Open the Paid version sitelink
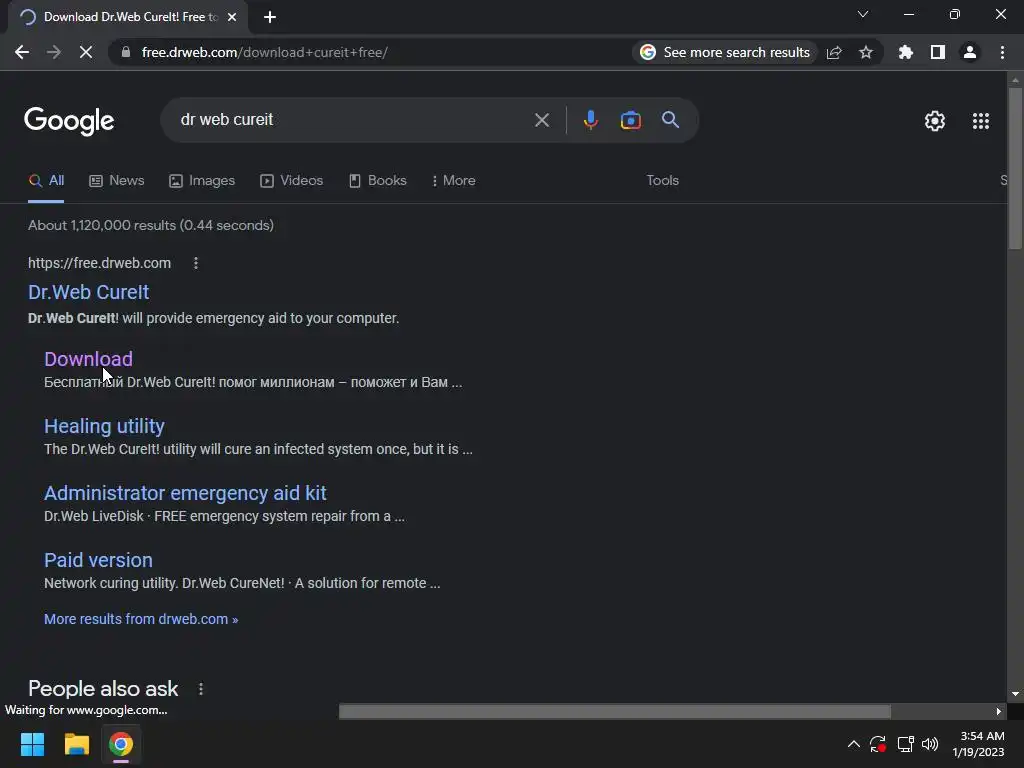The width and height of the screenshot is (1024, 768). click(98, 560)
